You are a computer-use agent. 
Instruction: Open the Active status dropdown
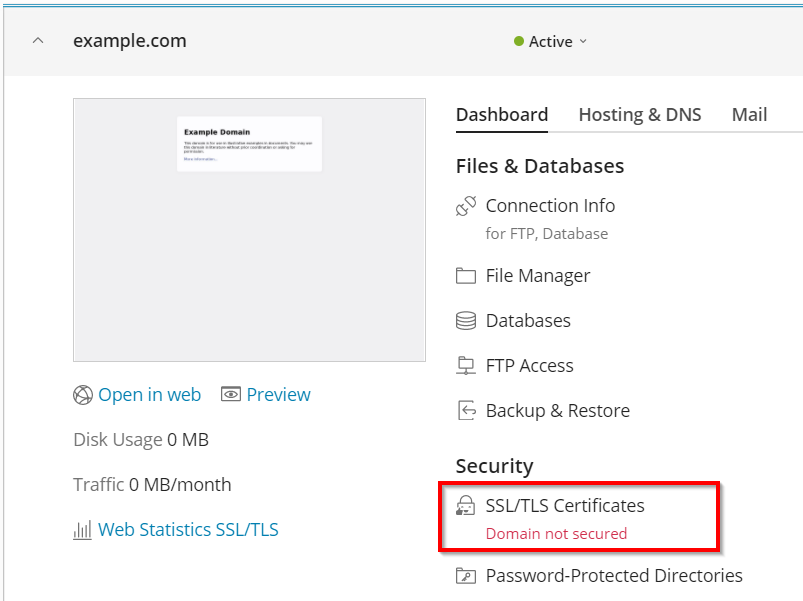(550, 42)
